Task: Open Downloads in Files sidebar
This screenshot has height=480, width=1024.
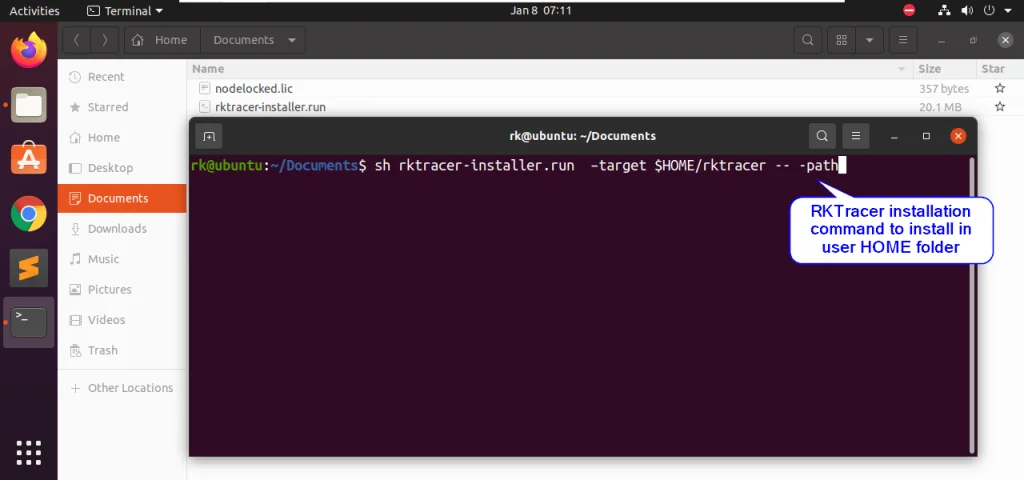Action: (x=122, y=229)
